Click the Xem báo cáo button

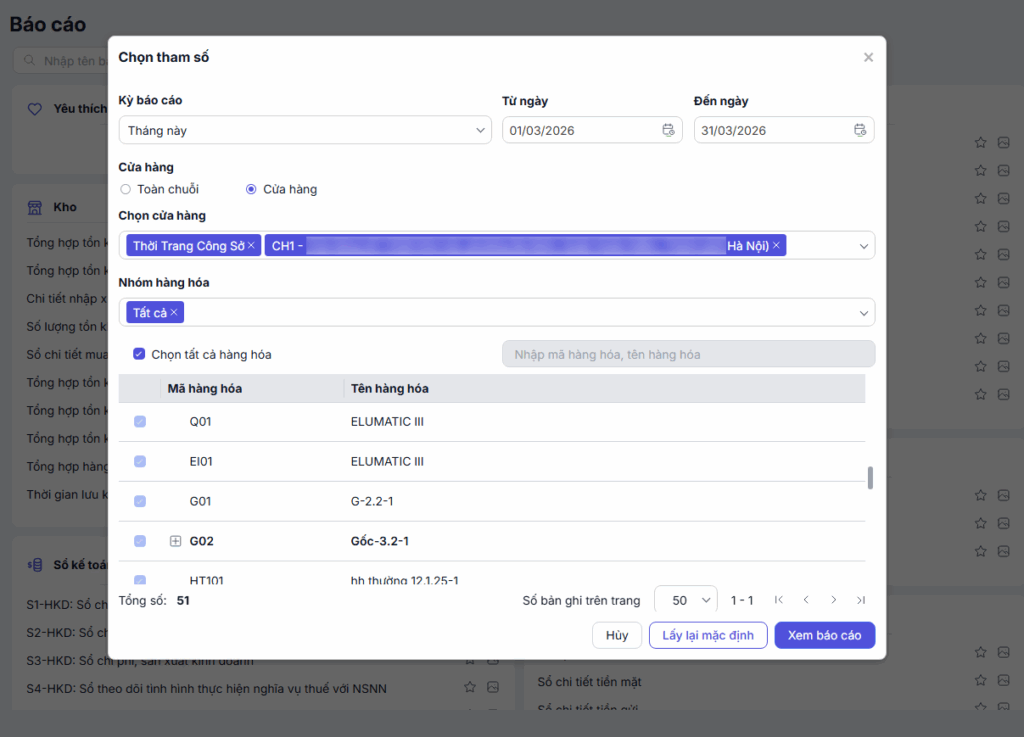[824, 635]
